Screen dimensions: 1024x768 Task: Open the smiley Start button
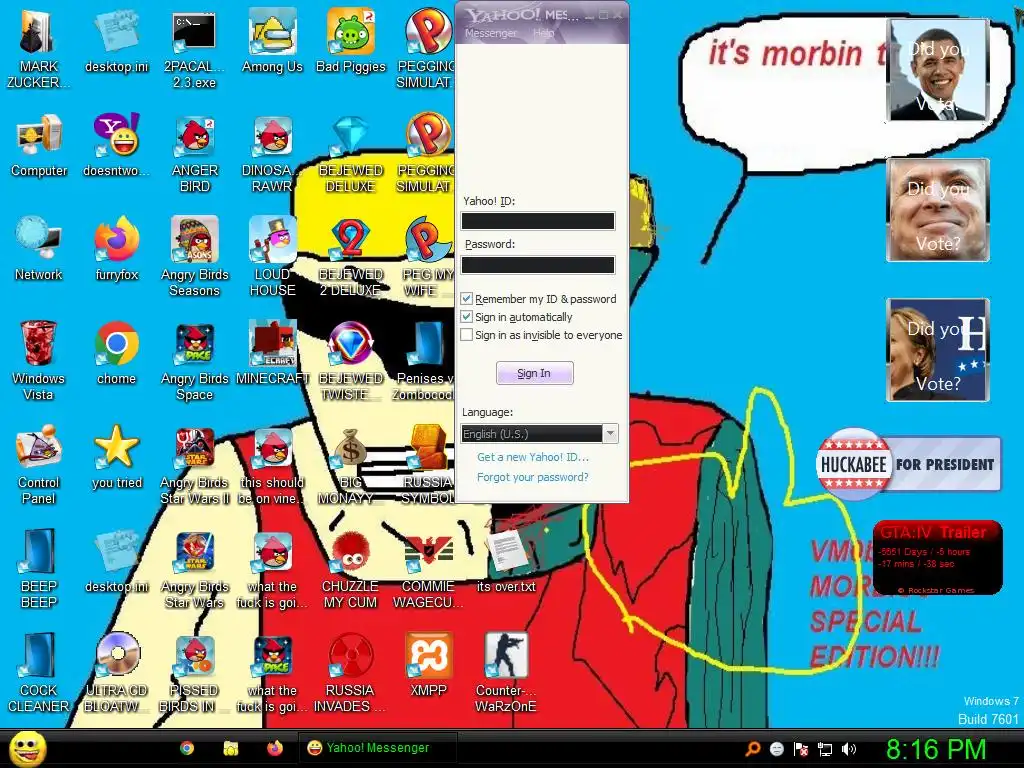27,749
